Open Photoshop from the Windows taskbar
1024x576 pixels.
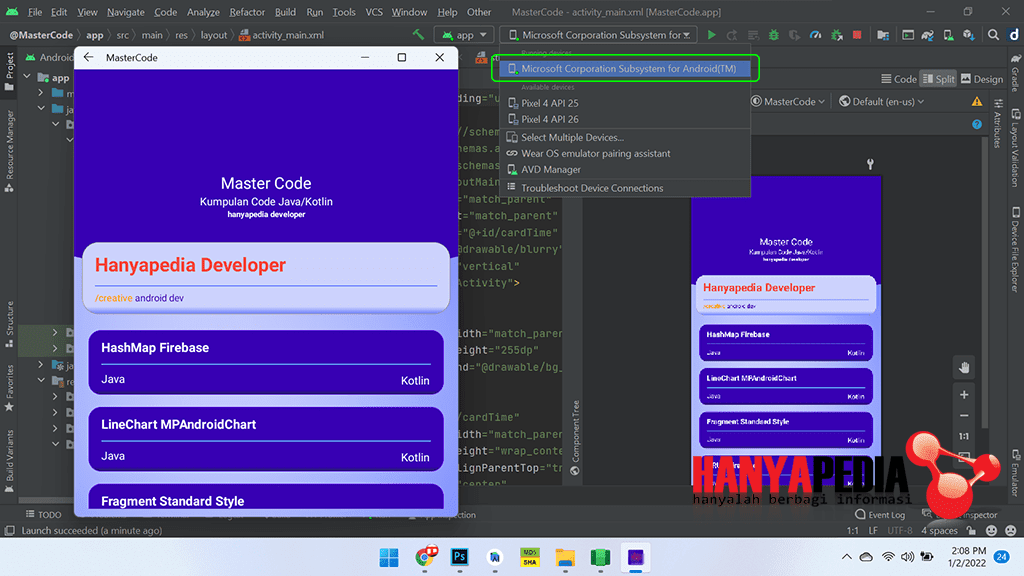[x=459, y=557]
